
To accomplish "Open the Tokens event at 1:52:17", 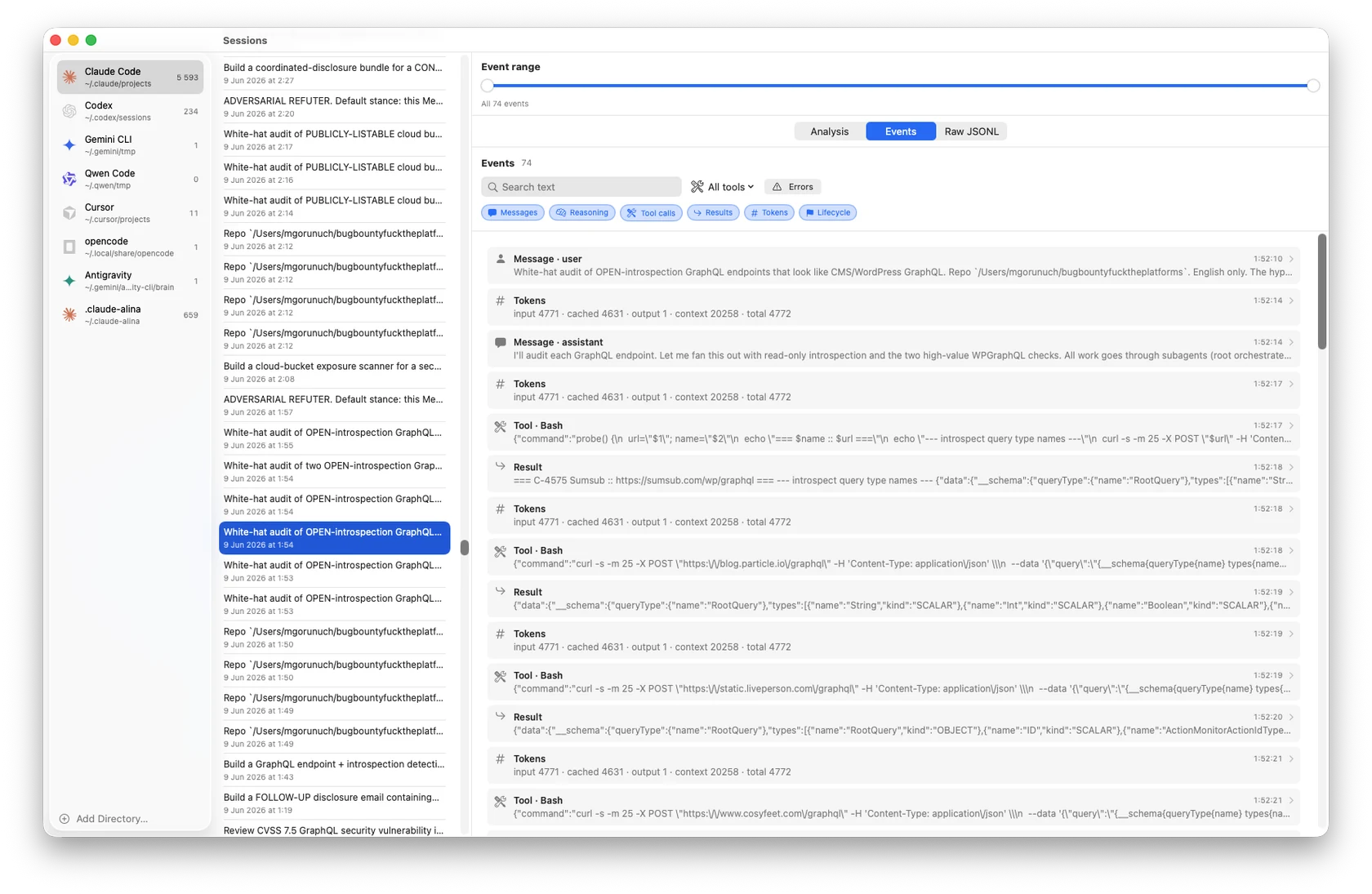I will [893, 390].
